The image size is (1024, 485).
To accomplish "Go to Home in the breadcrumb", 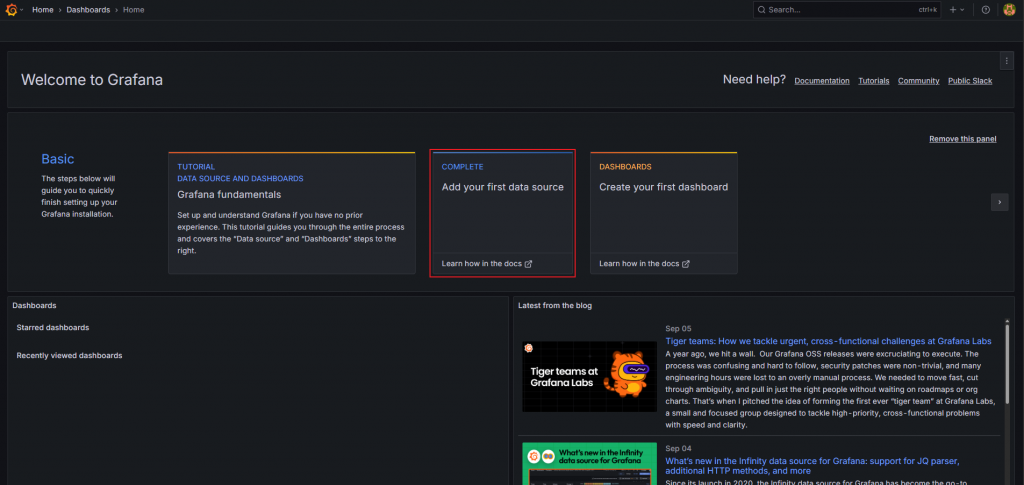I will (x=42, y=10).
